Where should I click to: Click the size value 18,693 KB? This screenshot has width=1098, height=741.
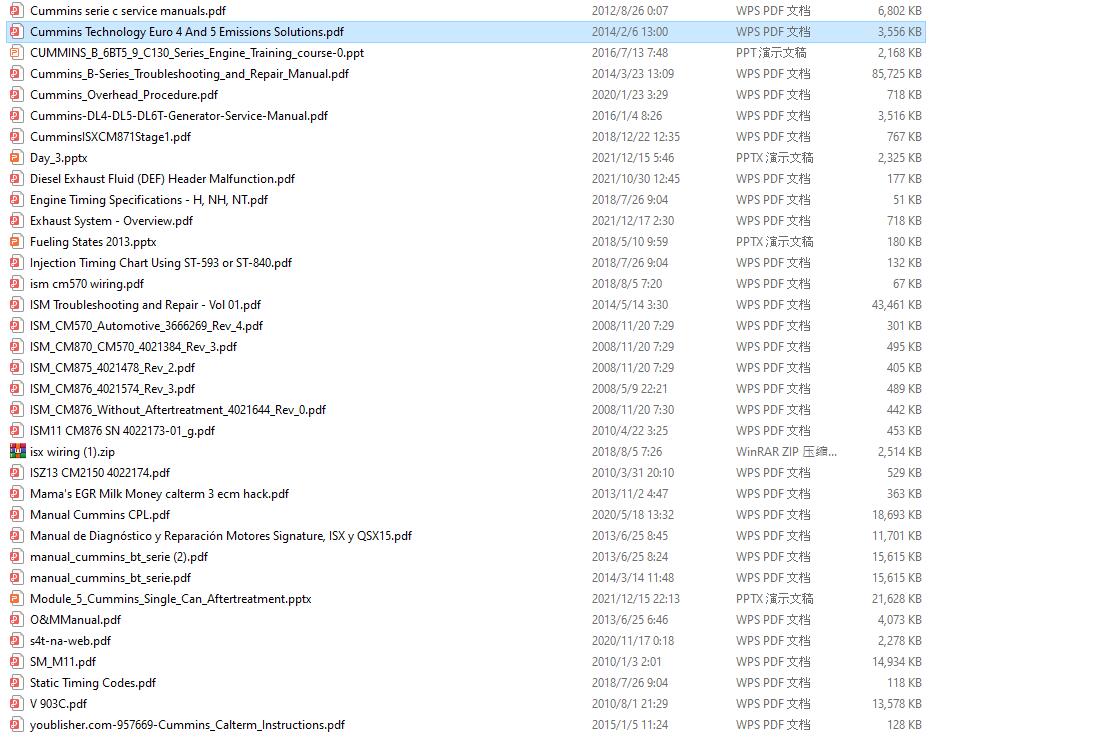pos(896,515)
